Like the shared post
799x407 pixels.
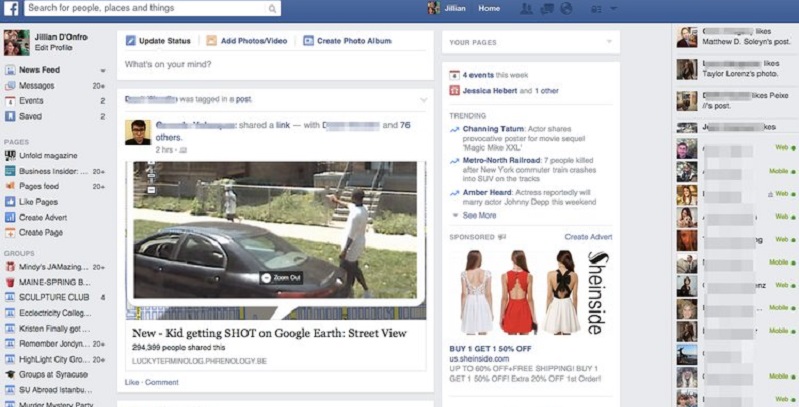click(131, 382)
